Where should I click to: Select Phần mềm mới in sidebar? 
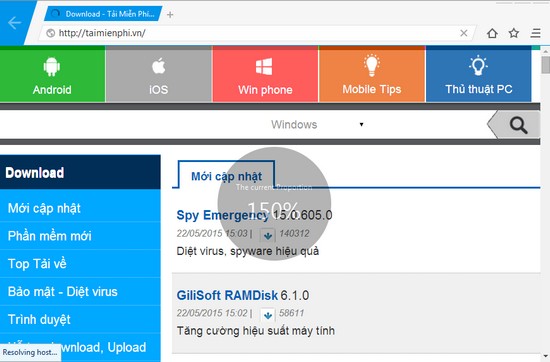[x=49, y=236]
